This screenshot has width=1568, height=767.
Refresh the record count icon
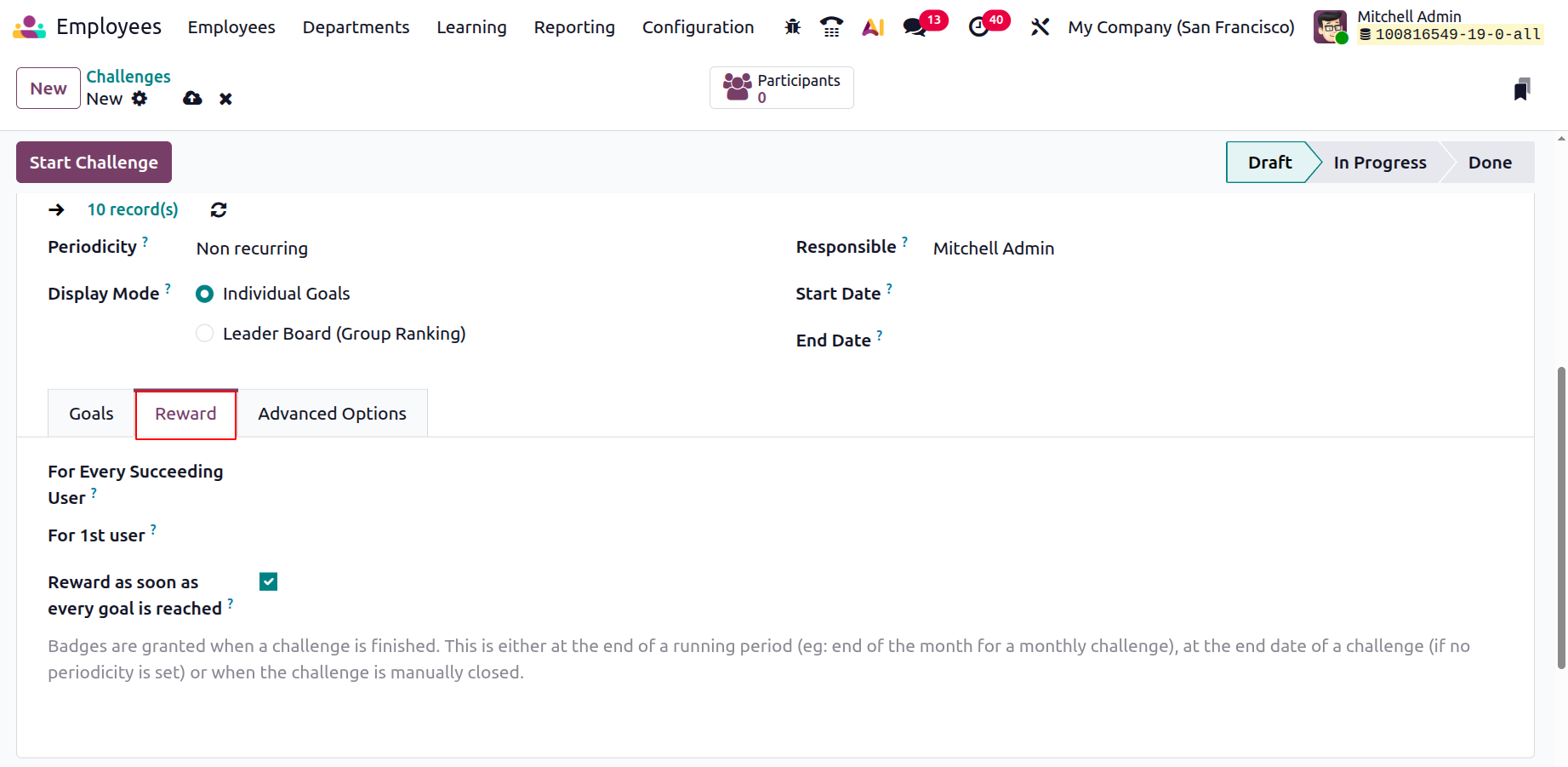(219, 210)
